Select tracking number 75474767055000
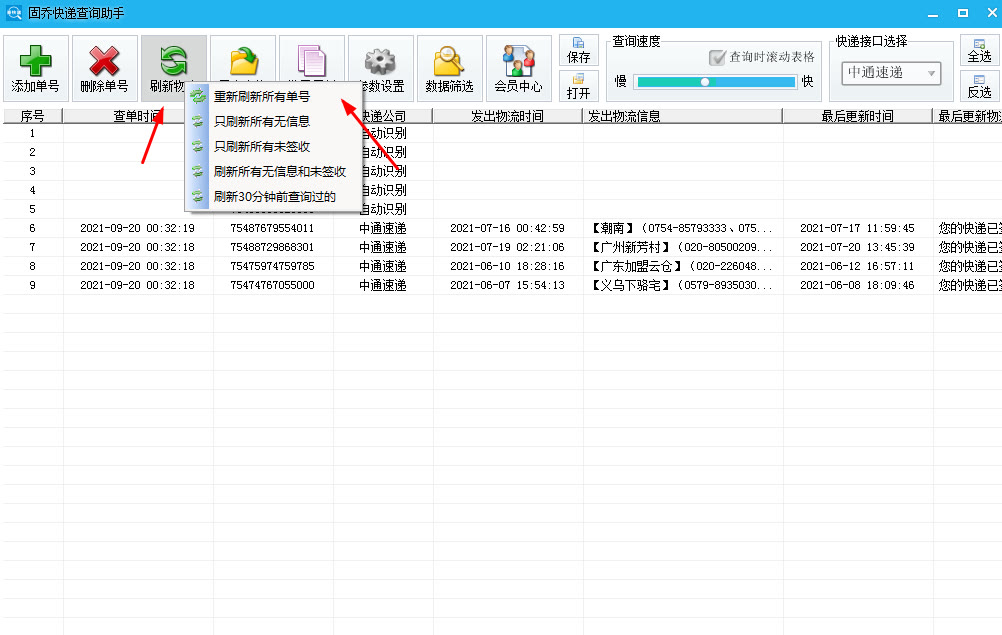Screen dimensions: 1002x635 click(x=272, y=285)
